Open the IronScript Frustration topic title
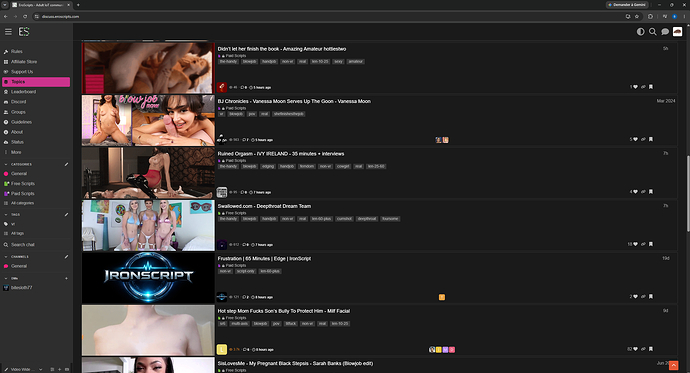This screenshot has height=373, width=690. [x=264, y=259]
